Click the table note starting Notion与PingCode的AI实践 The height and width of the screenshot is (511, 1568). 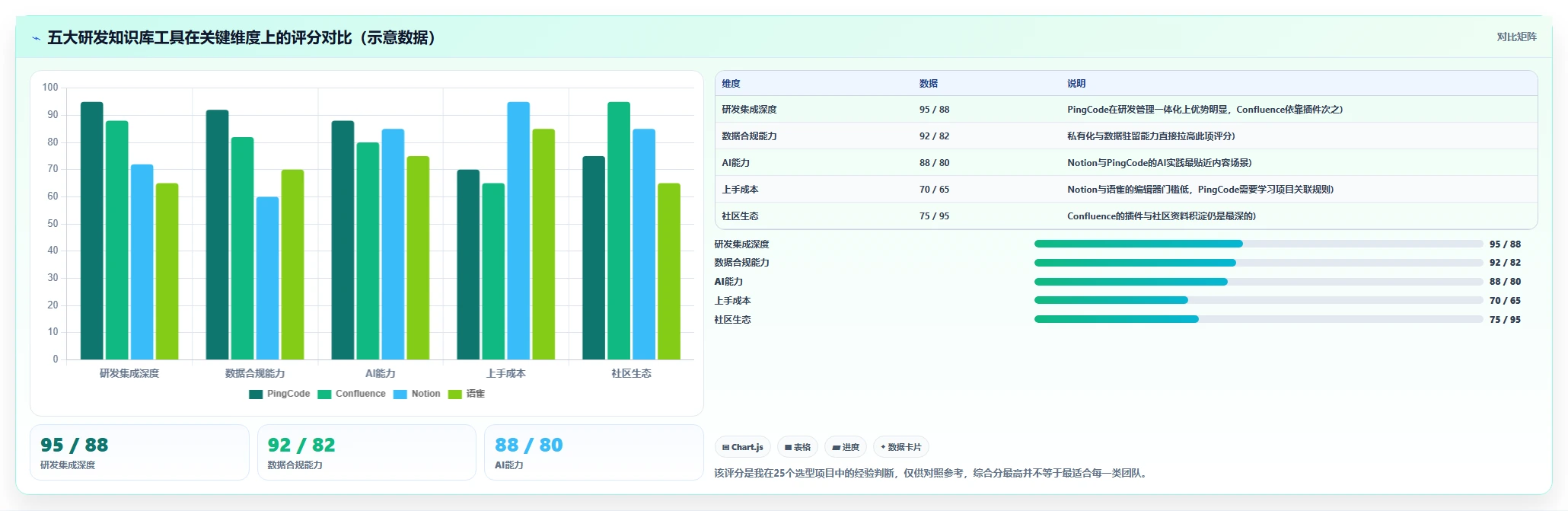(1159, 163)
